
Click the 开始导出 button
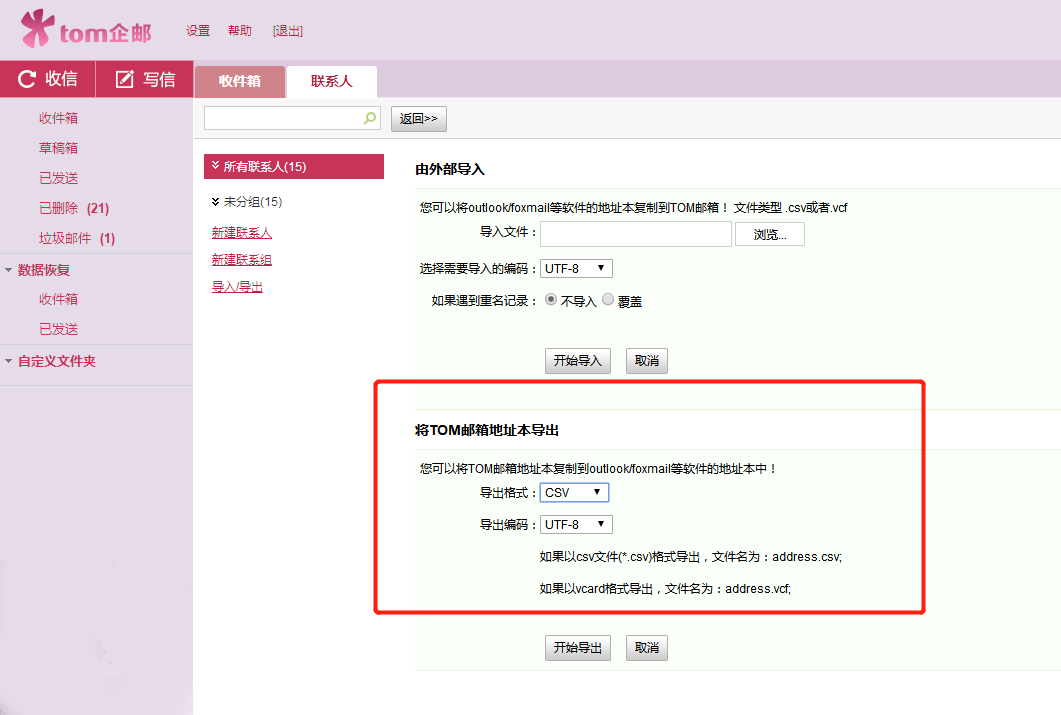(x=577, y=648)
